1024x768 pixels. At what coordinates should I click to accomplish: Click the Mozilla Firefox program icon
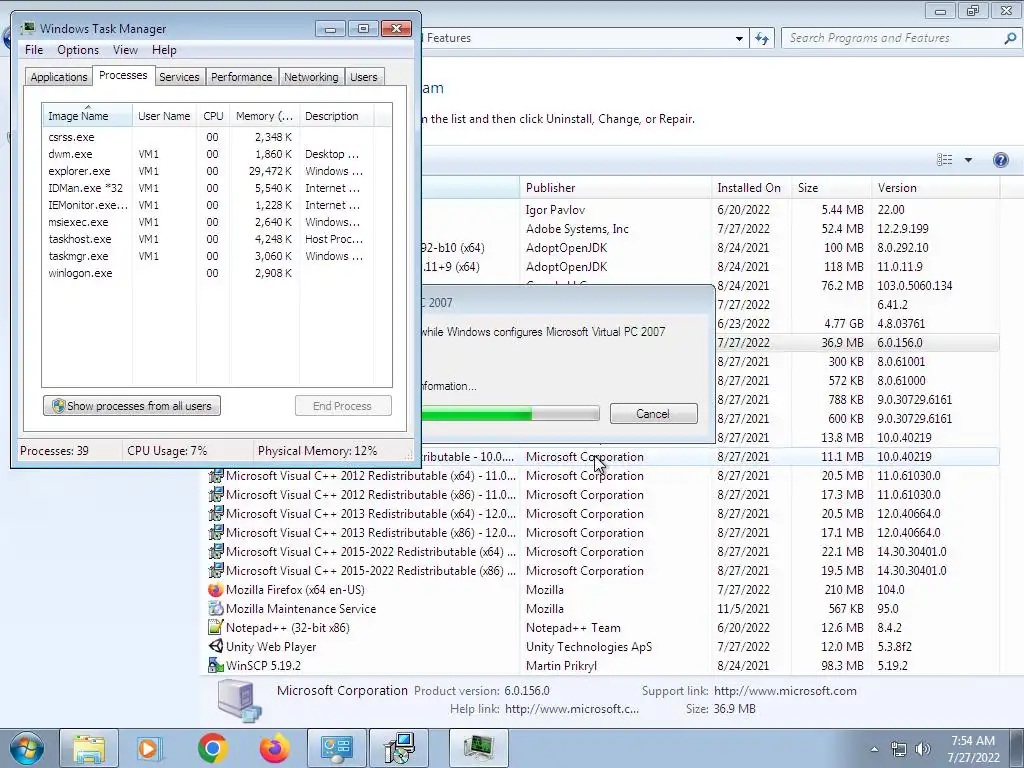click(215, 590)
